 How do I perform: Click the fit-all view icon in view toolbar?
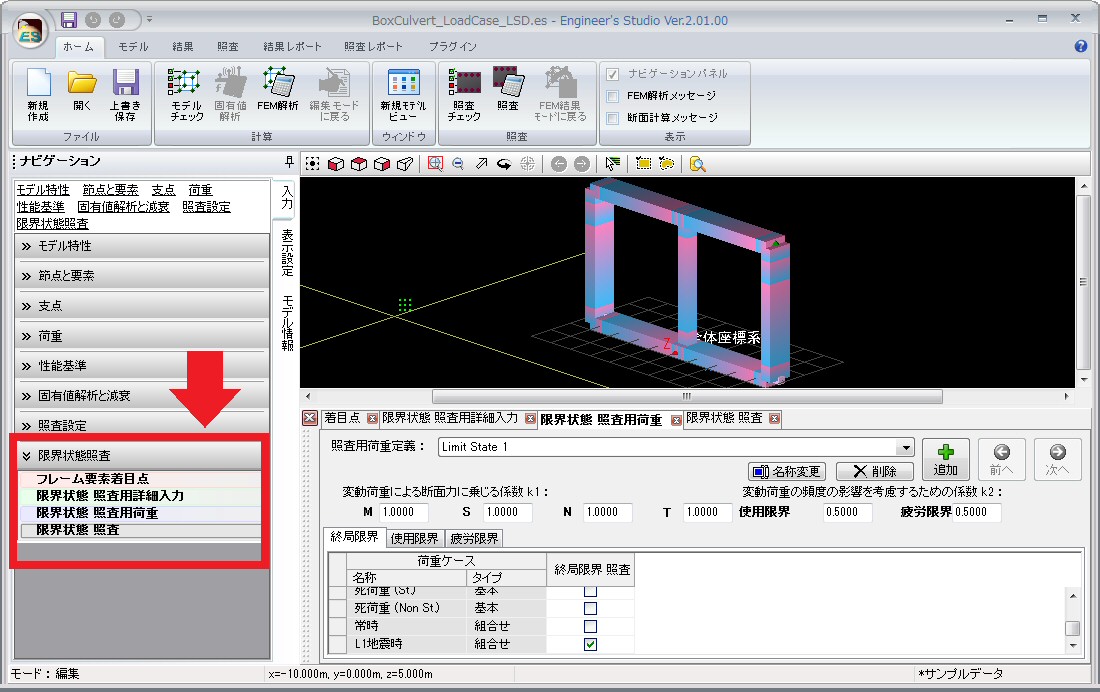pos(313,164)
